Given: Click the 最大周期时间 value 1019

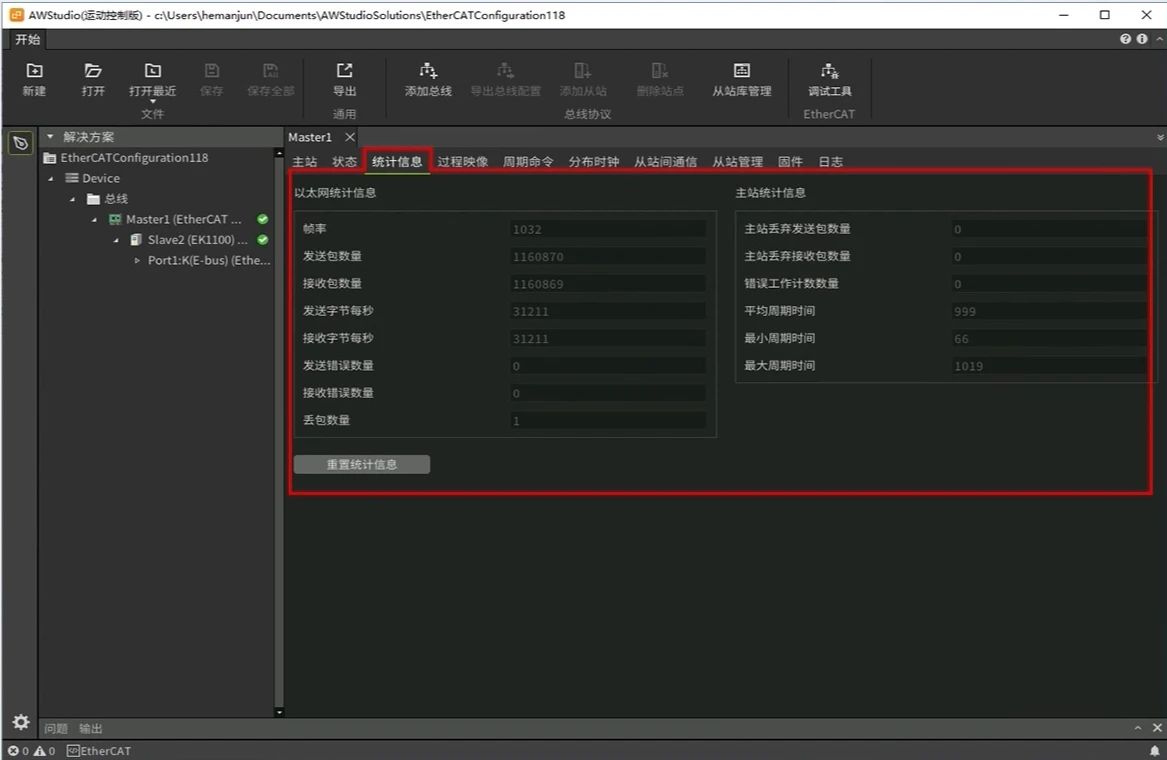Looking at the screenshot, I should [x=1049, y=365].
